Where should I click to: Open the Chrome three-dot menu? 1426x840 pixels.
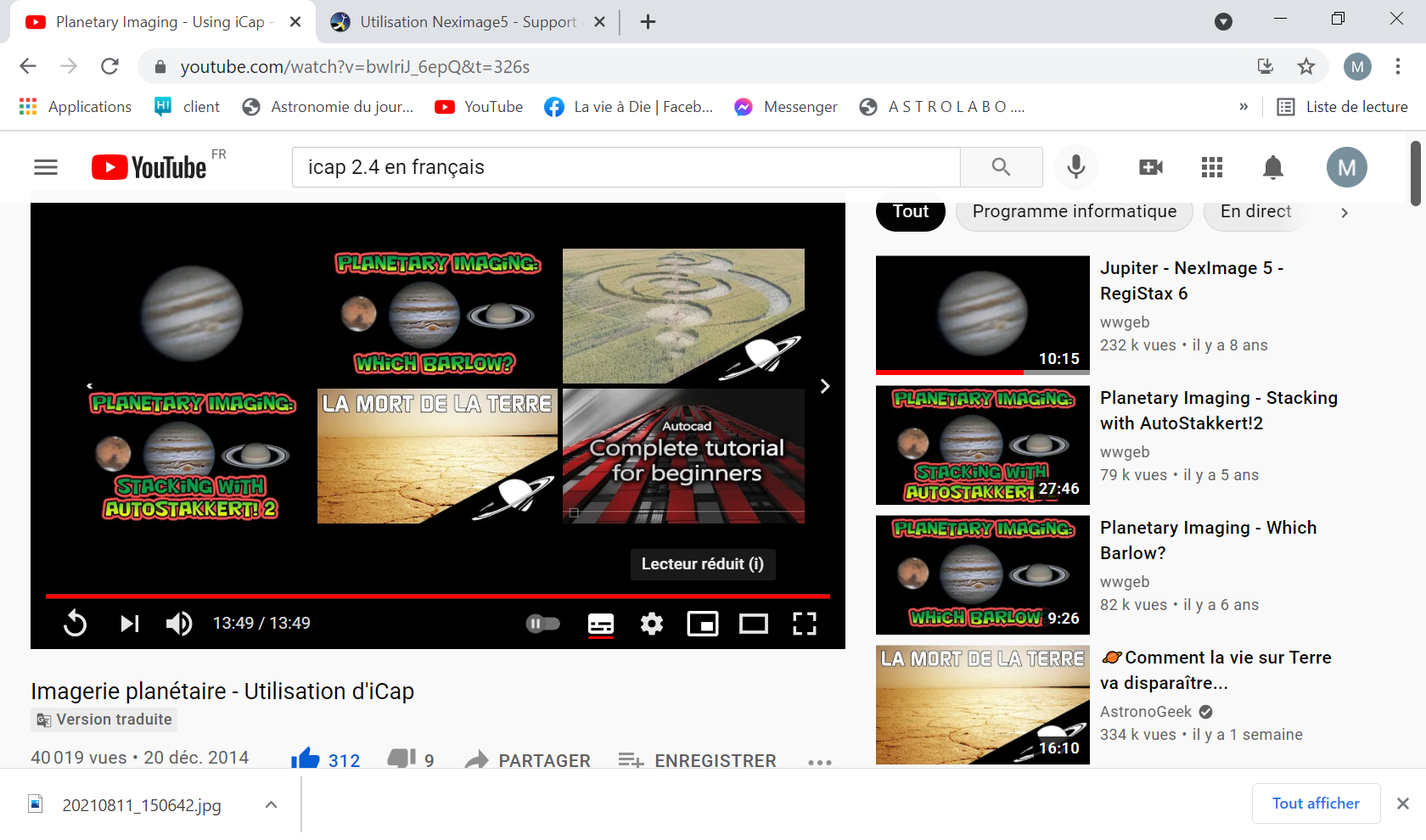[1398, 66]
